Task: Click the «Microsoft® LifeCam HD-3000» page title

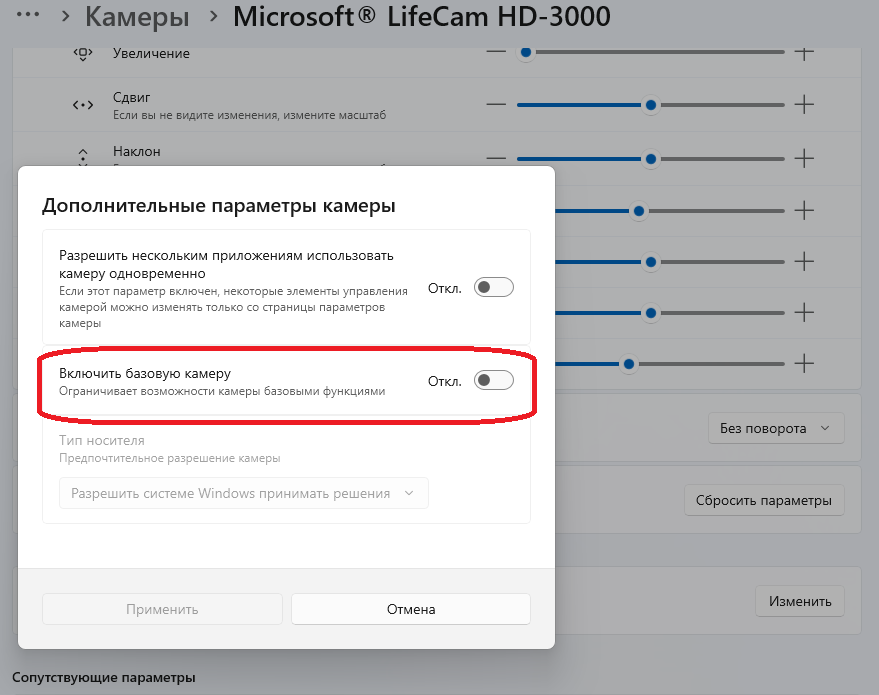Action: coord(422,16)
